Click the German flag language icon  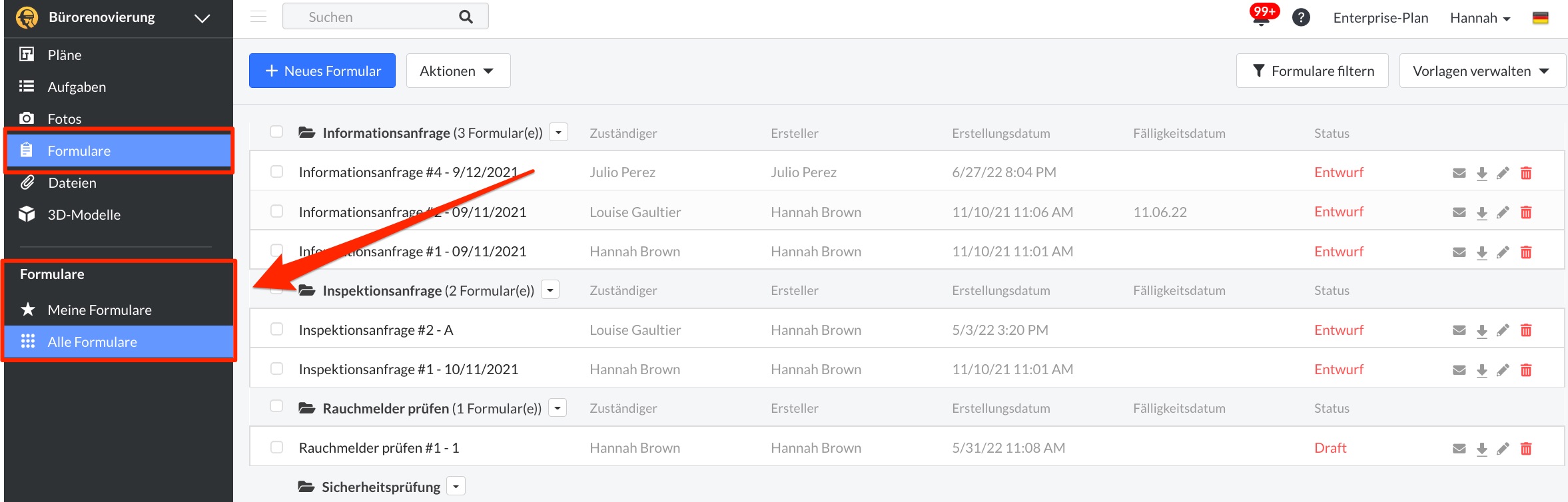pyautogui.click(x=1540, y=18)
